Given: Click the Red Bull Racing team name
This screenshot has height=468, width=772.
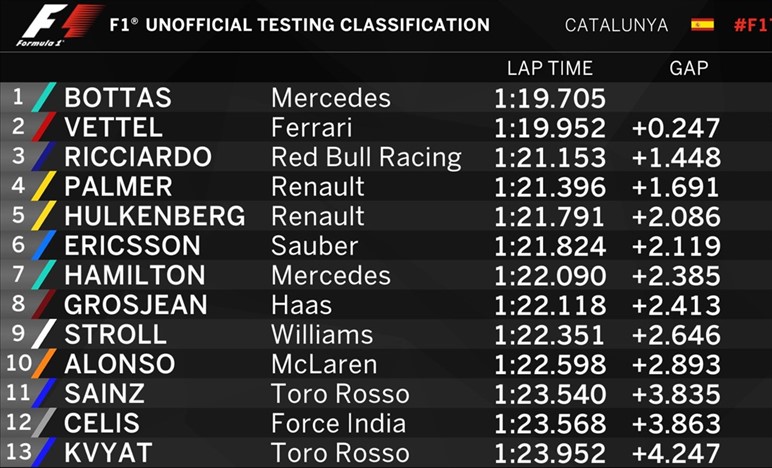Looking at the screenshot, I should click(x=366, y=158).
